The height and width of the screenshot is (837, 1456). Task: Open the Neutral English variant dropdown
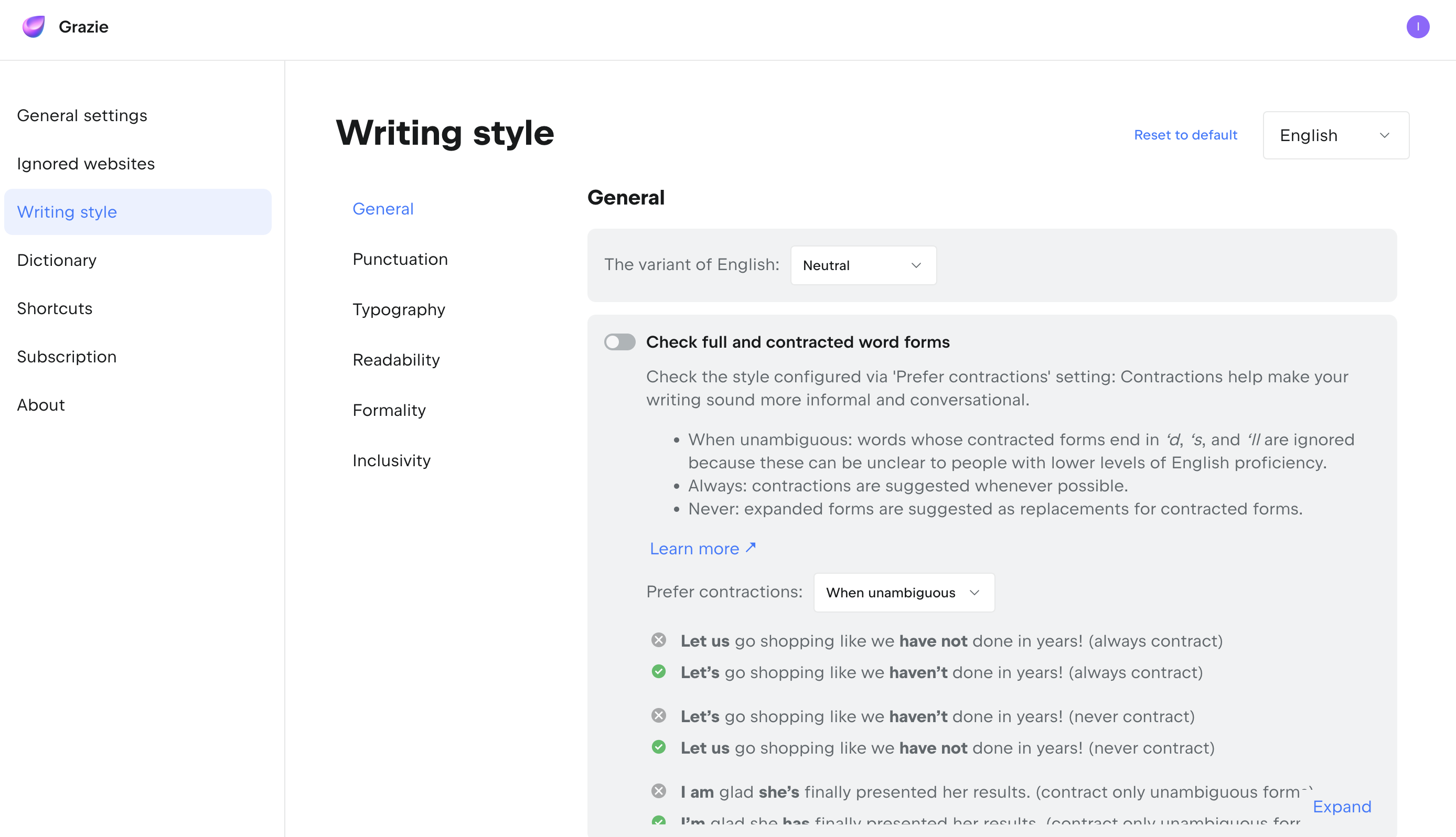click(x=863, y=265)
